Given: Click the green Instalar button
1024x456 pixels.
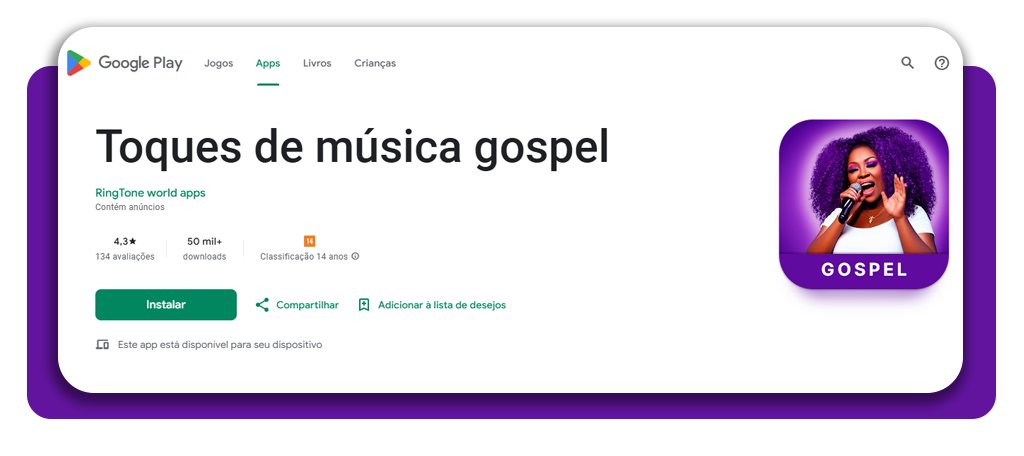Looking at the screenshot, I should pos(166,304).
